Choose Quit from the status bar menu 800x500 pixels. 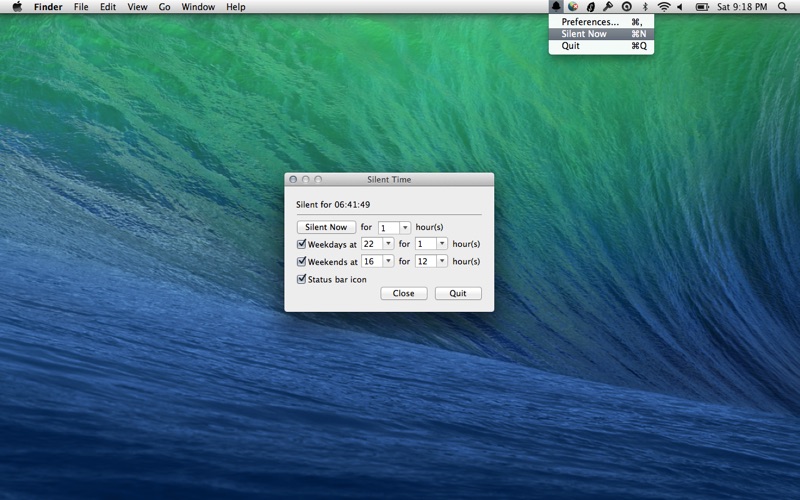(x=601, y=46)
